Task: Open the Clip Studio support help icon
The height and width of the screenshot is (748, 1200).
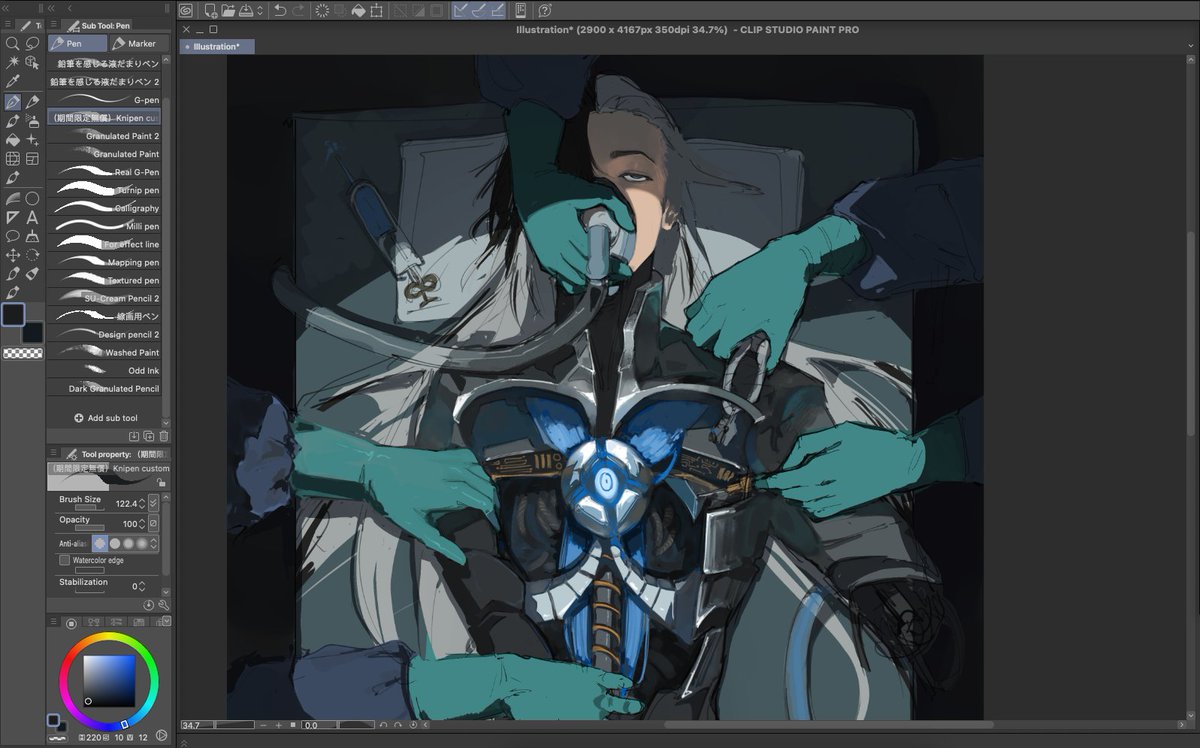Action: [544, 11]
